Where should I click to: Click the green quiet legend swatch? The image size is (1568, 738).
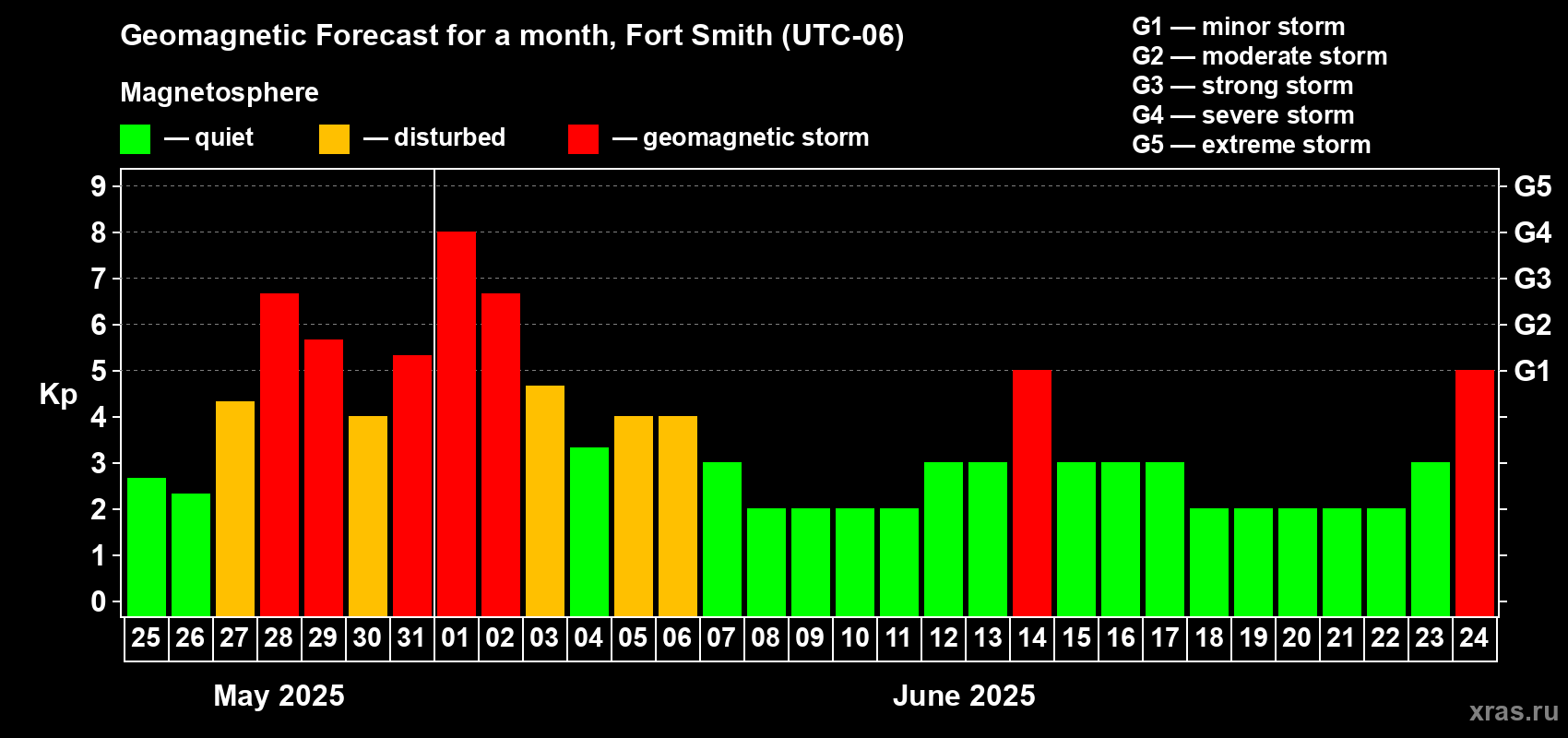pos(136,139)
